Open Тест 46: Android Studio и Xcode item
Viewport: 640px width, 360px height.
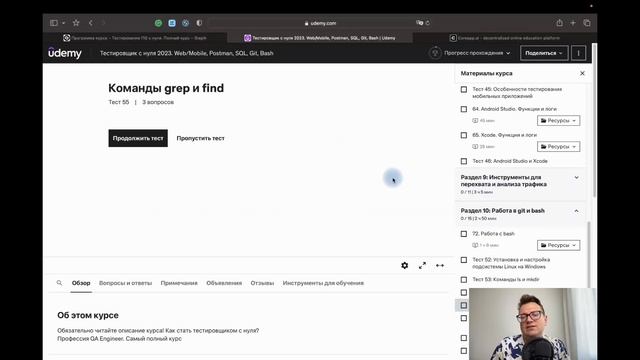tap(510, 161)
